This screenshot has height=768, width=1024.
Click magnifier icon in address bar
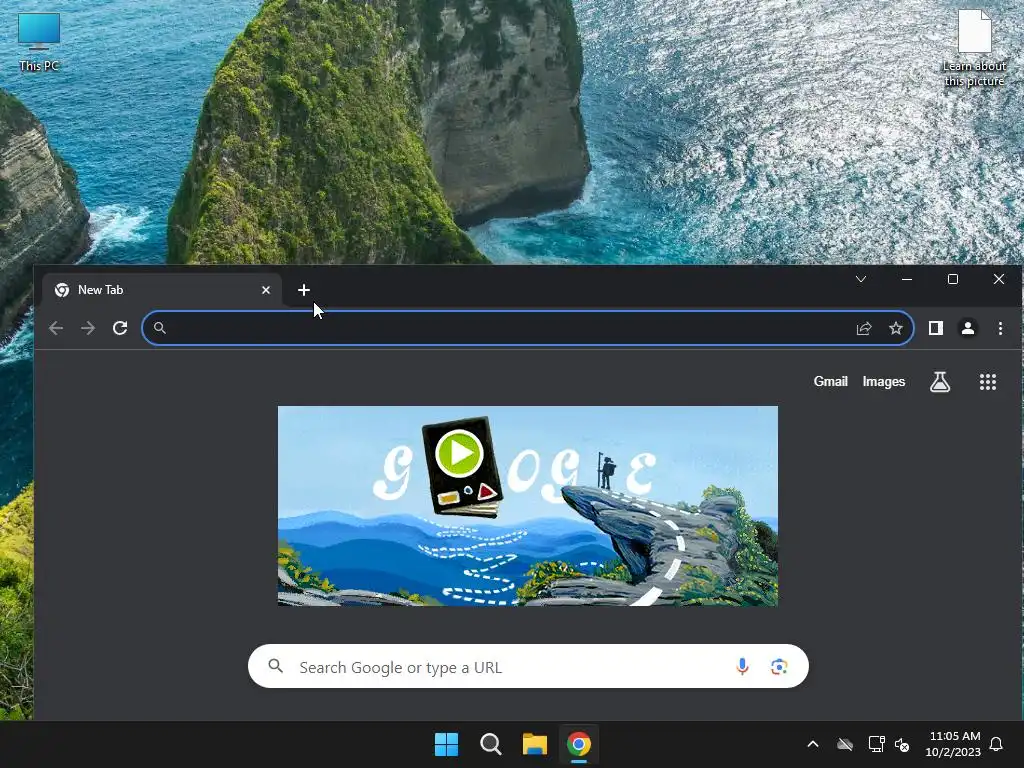[159, 328]
